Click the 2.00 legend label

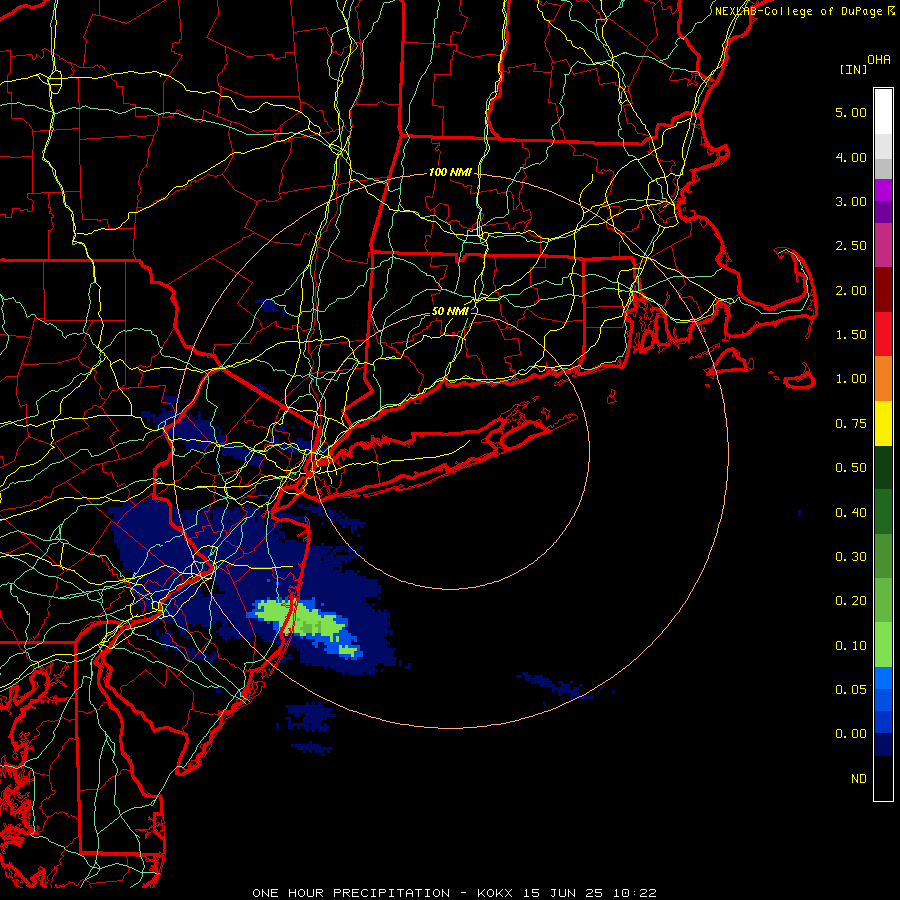tap(851, 290)
